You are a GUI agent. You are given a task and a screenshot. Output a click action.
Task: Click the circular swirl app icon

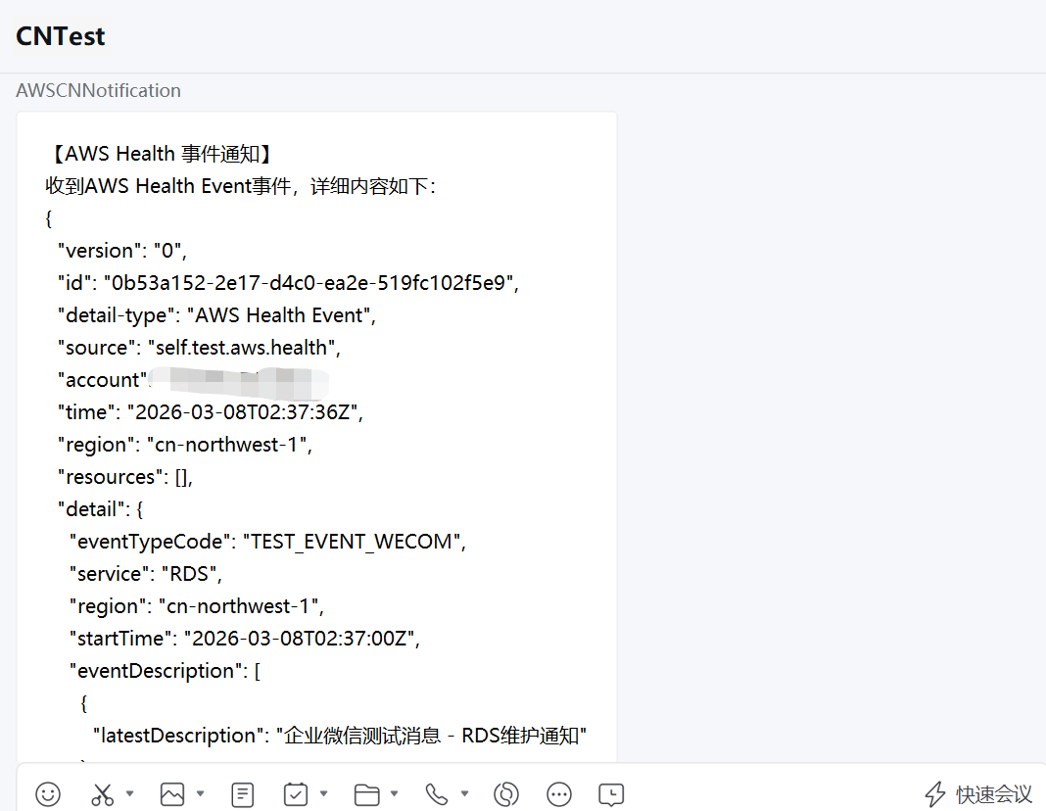[506, 794]
